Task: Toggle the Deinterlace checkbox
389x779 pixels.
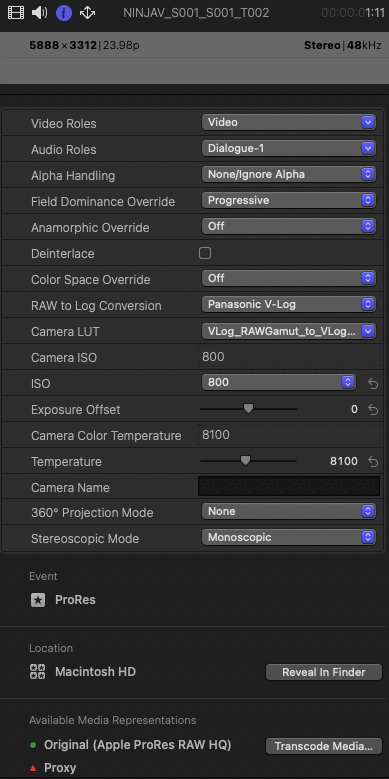Action: point(205,253)
